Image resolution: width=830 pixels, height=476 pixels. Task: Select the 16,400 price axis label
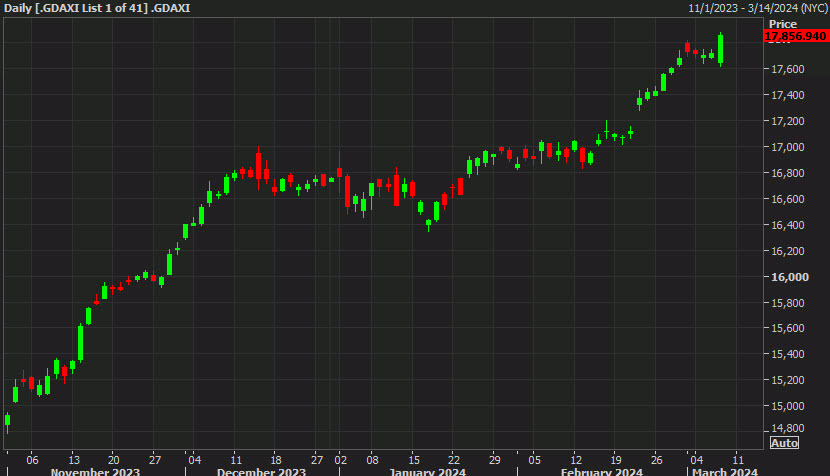pyautogui.click(x=788, y=225)
